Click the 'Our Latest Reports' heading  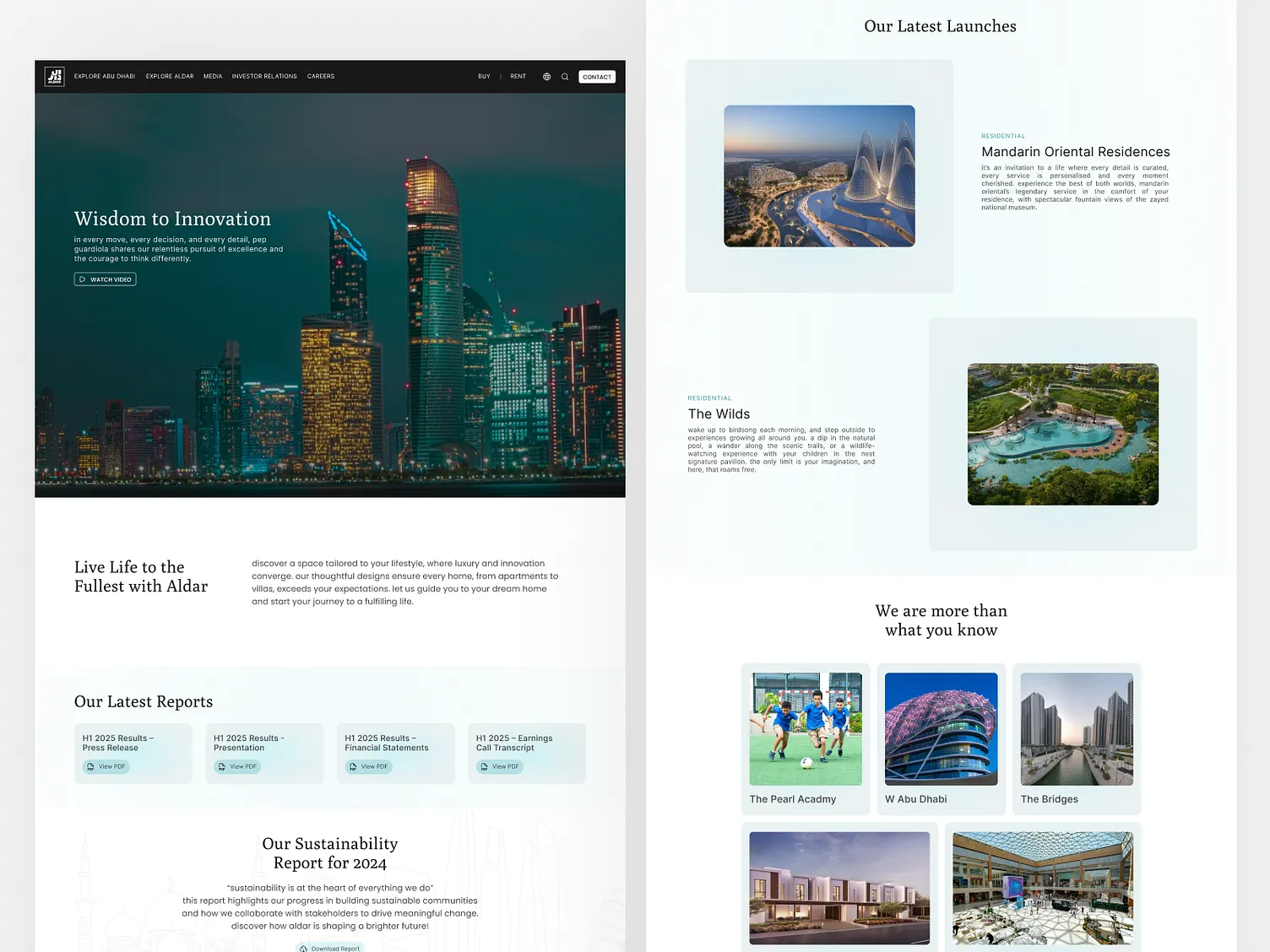pyautogui.click(x=144, y=701)
